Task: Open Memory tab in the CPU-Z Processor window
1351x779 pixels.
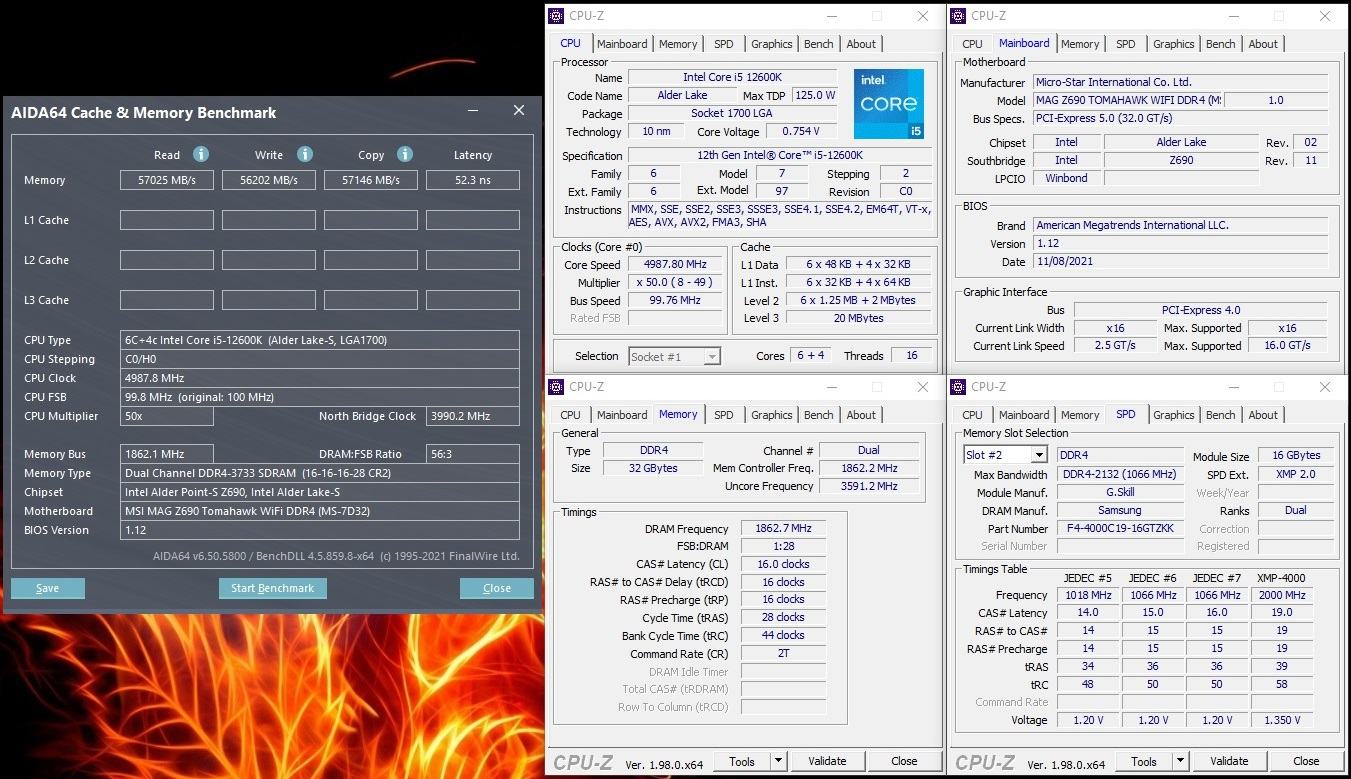Action: [678, 44]
